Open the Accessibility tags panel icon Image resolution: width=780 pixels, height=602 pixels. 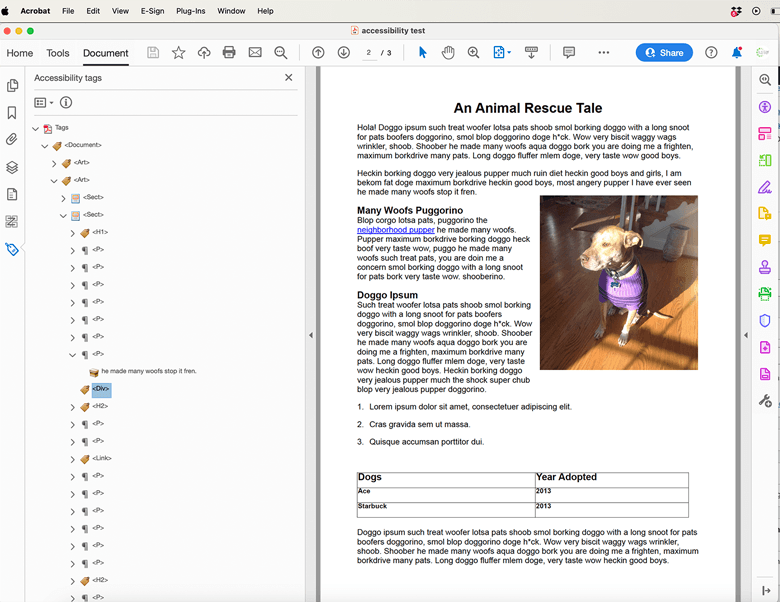[12, 249]
